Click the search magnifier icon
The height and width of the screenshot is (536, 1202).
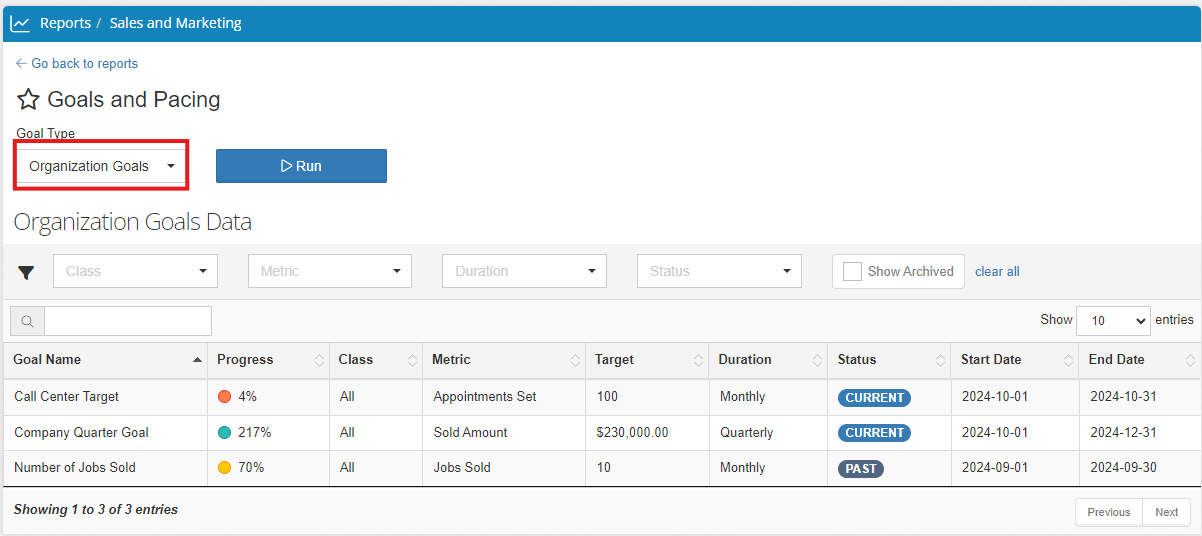pos(27,321)
